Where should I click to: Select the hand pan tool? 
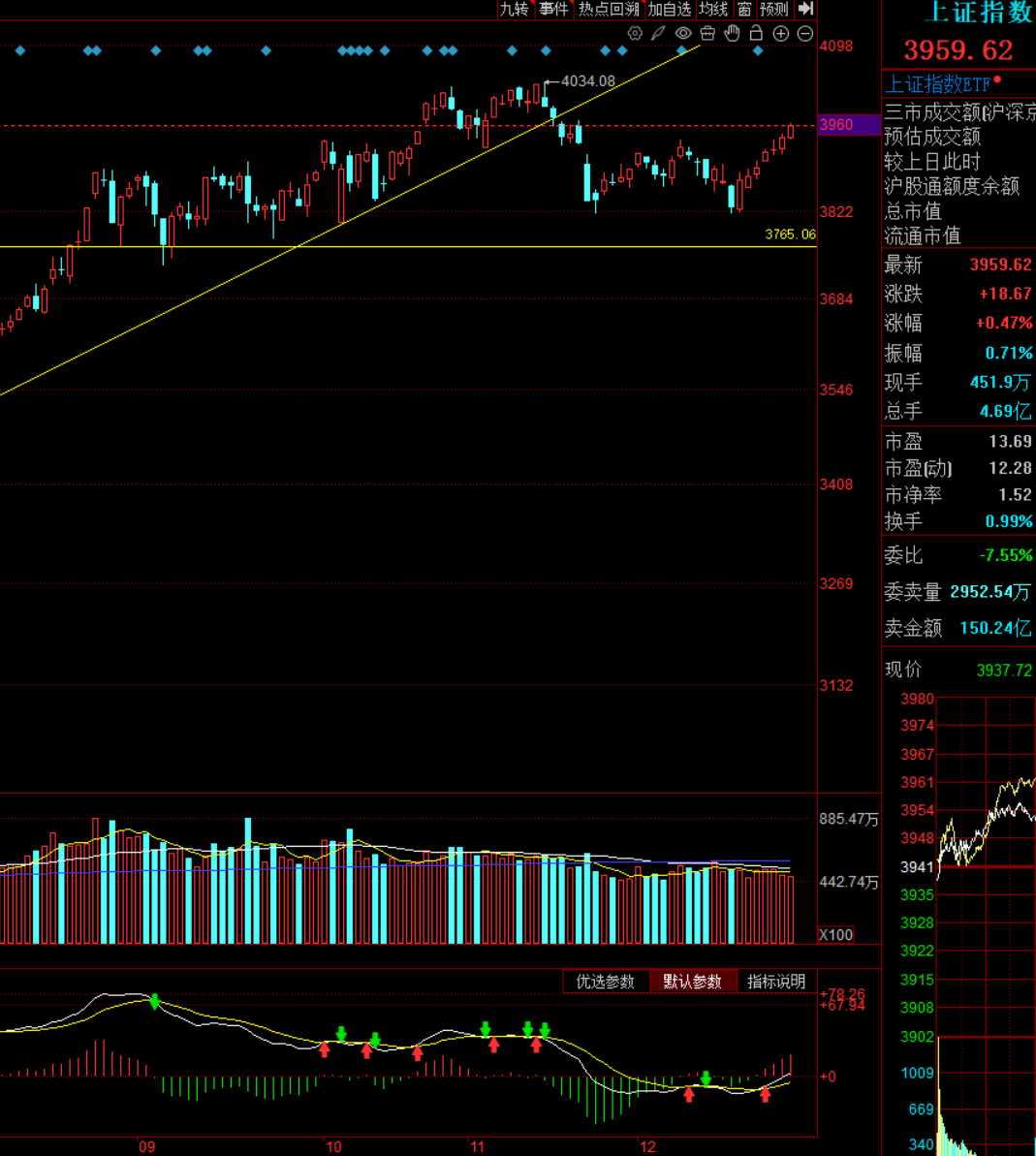732,33
